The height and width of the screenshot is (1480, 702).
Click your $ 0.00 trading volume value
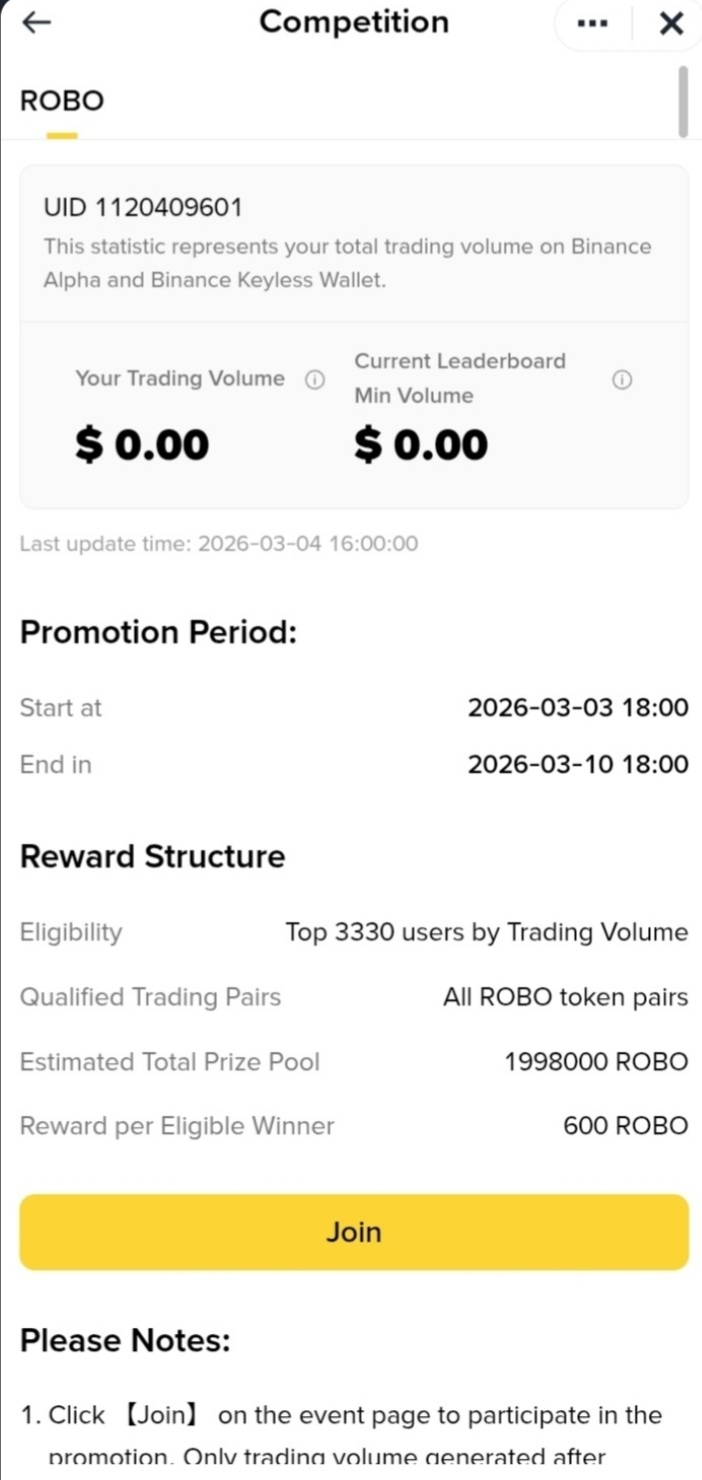(x=142, y=445)
